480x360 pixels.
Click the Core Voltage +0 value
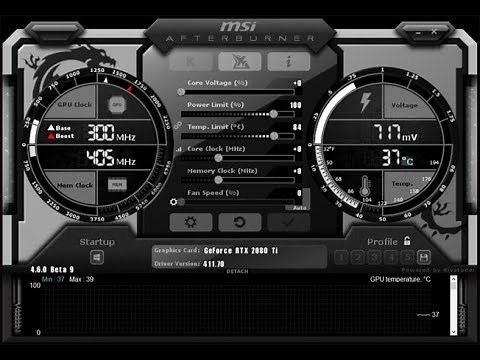[297, 83]
